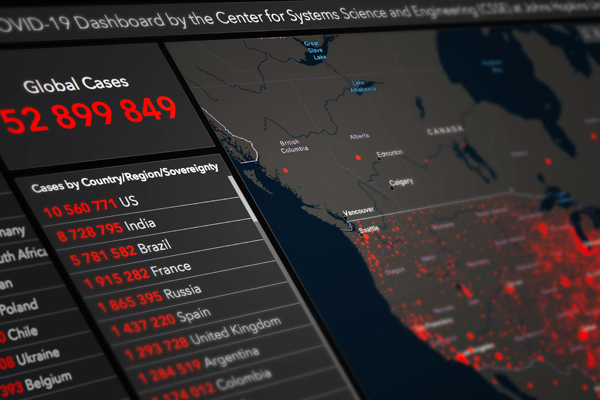Select the Belgium row in the left list

tap(36, 384)
